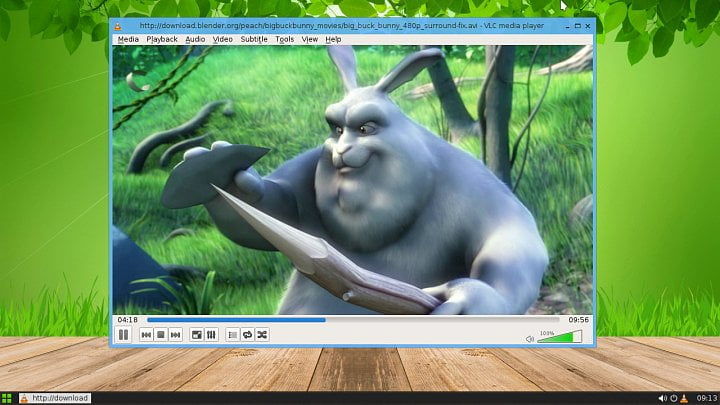Toggle the total time 09:56 display
720x405 pixels.
pyautogui.click(x=579, y=320)
